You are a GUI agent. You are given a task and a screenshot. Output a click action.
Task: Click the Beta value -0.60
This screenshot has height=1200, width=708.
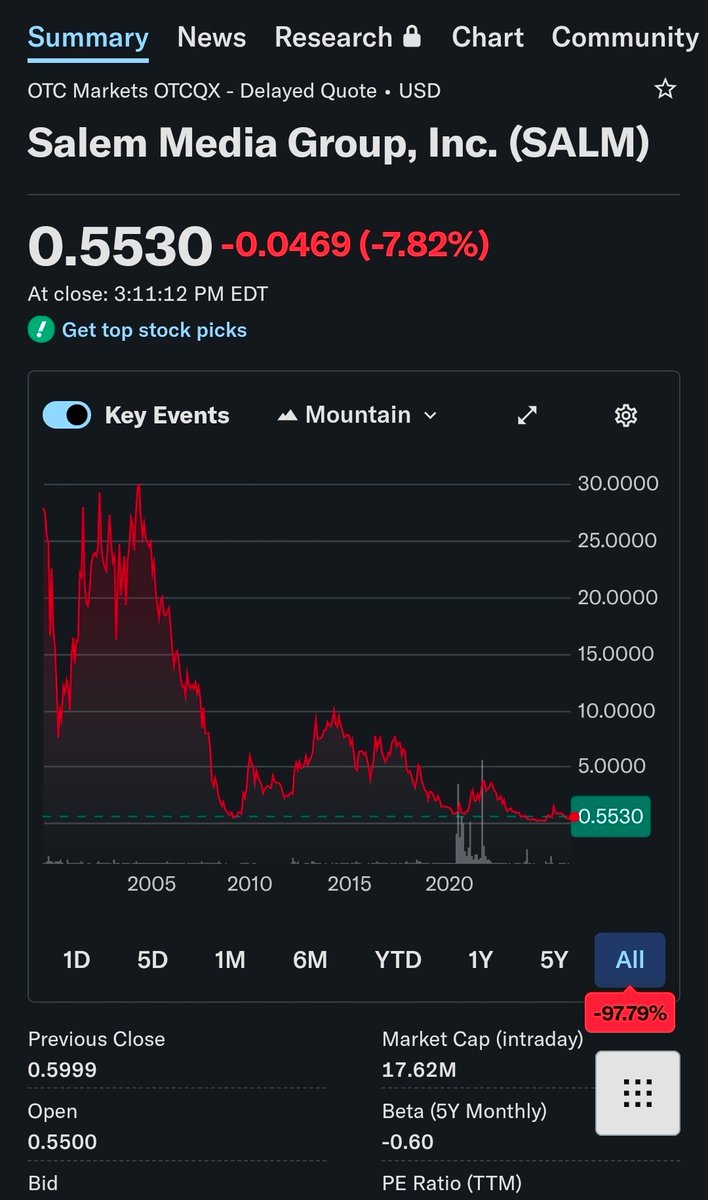[407, 1142]
